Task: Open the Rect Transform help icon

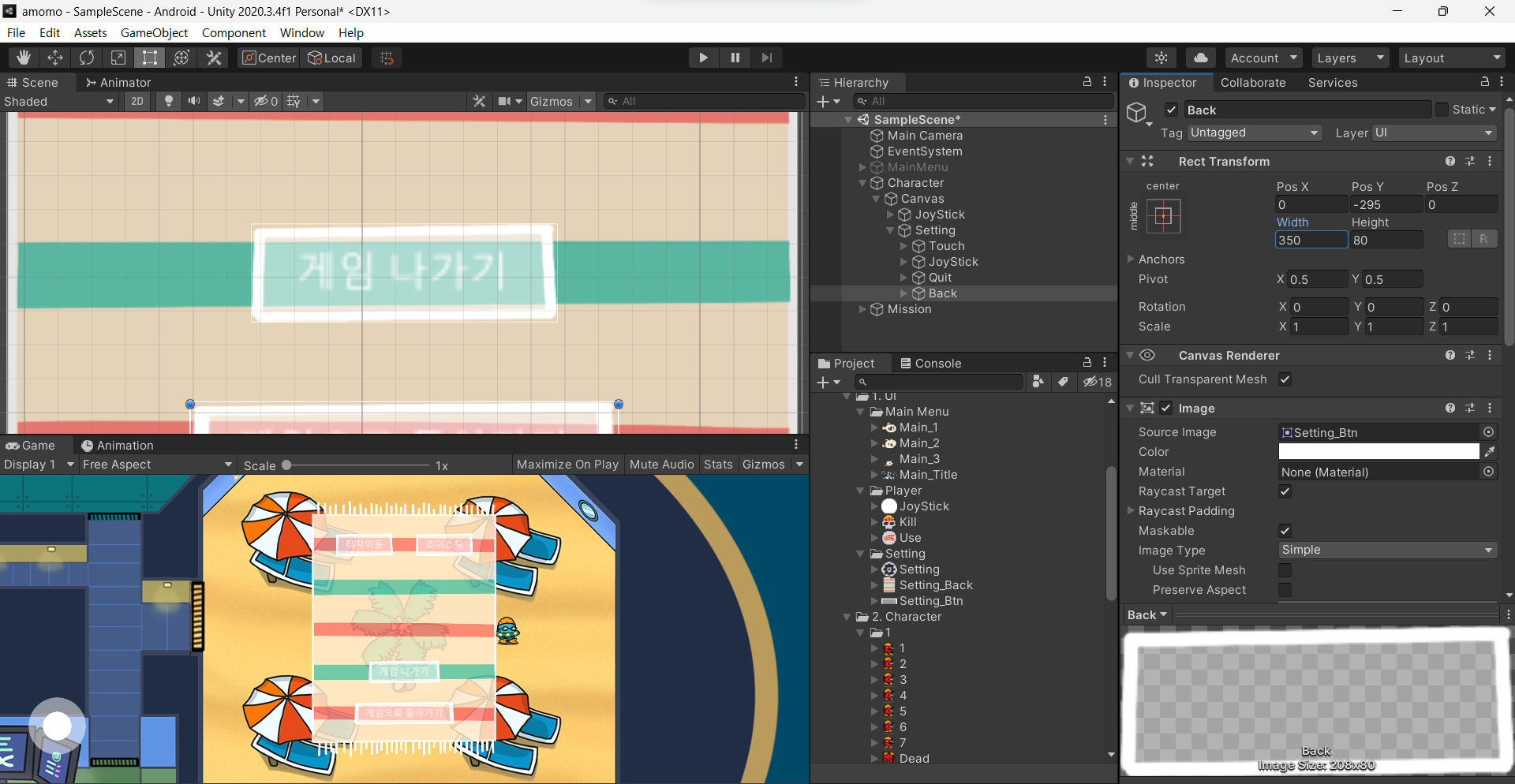Action: (1450, 161)
